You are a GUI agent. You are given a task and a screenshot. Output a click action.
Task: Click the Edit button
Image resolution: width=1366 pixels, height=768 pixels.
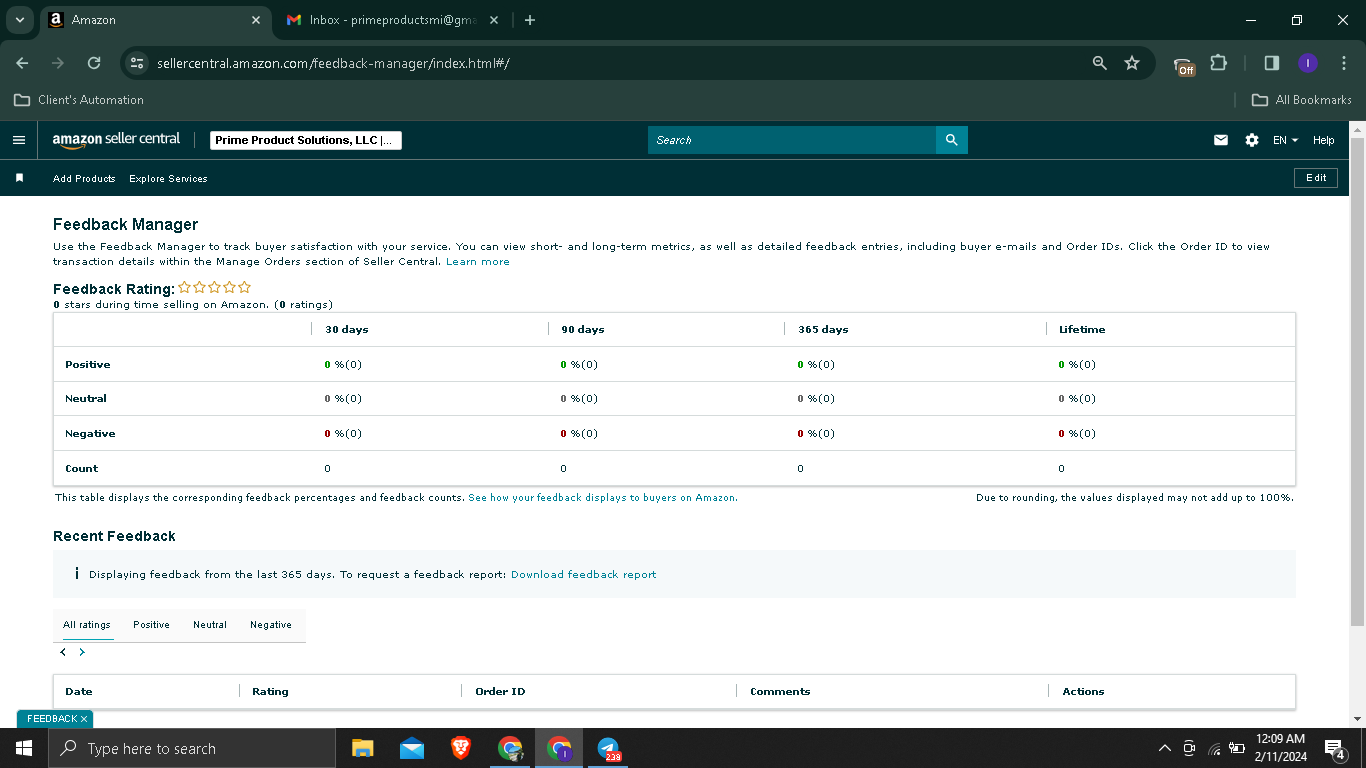pos(1316,177)
